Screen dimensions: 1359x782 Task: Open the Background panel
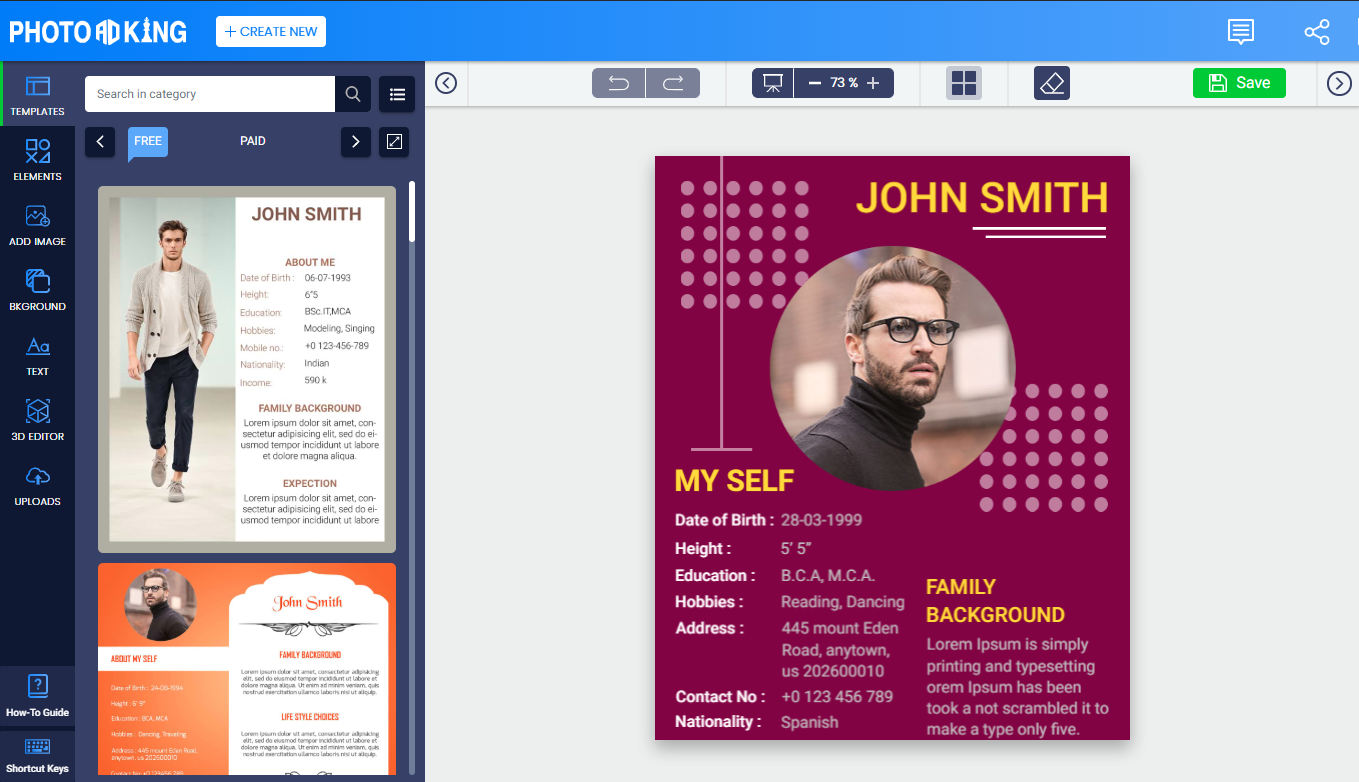(x=37, y=290)
